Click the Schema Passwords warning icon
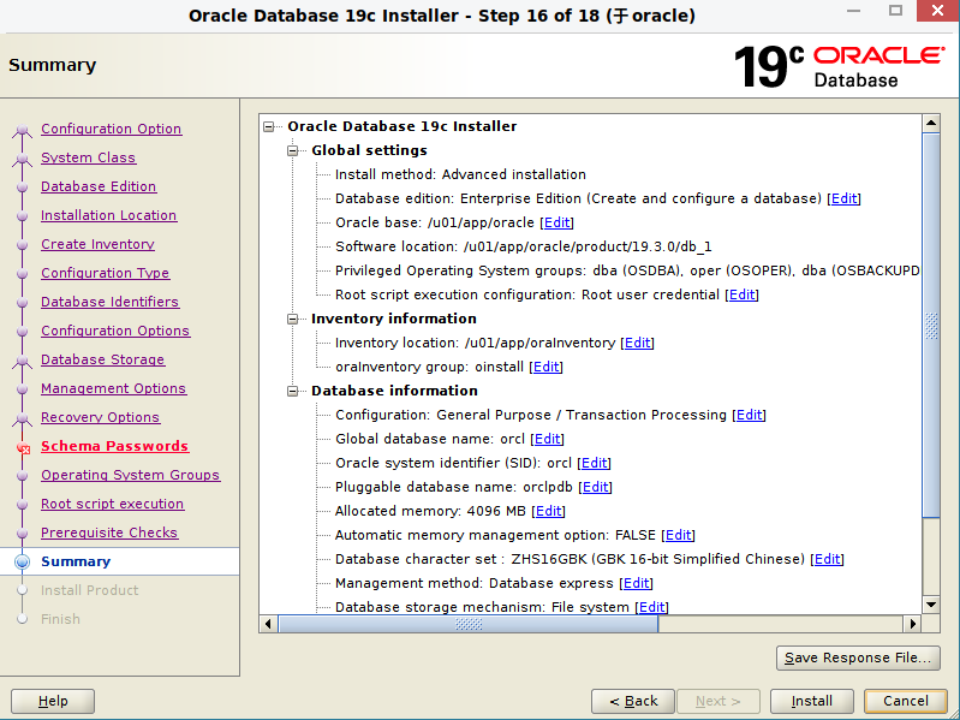Viewport: 960px width, 720px height. (x=25, y=446)
